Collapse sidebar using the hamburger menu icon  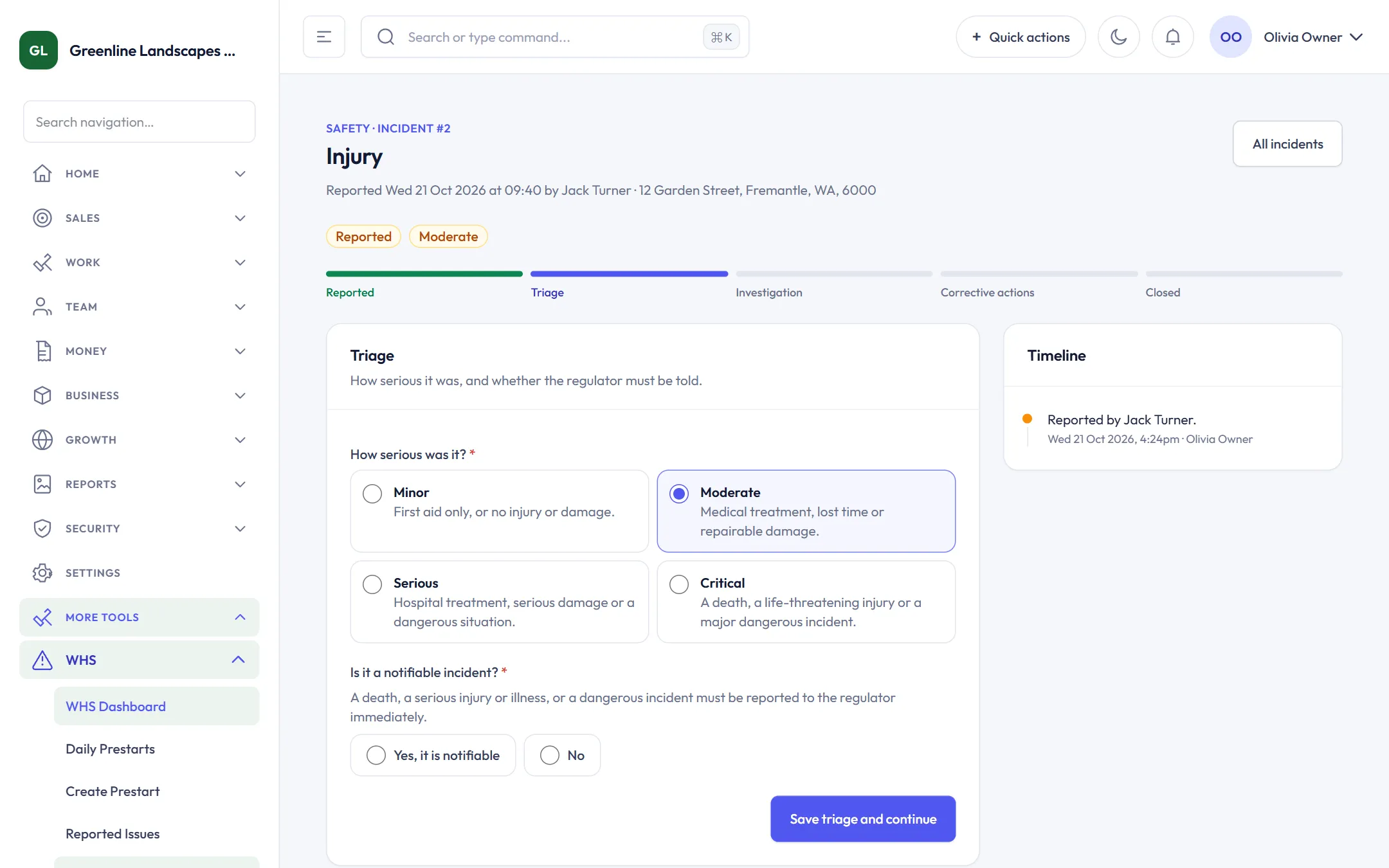(x=324, y=37)
